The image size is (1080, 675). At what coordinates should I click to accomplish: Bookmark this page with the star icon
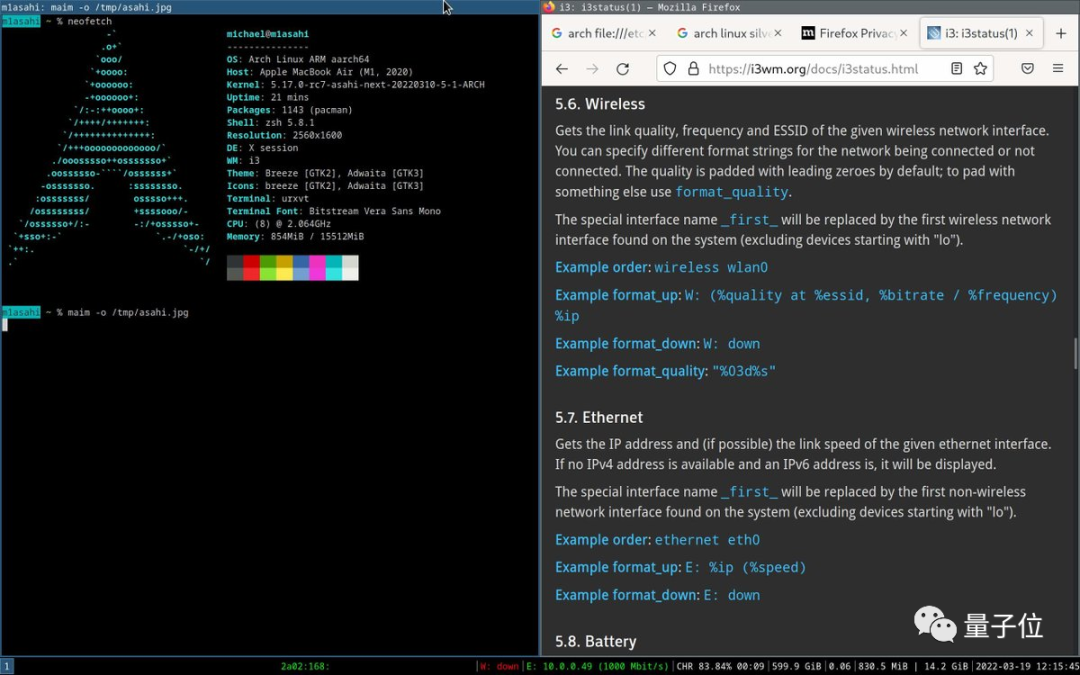[980, 69]
